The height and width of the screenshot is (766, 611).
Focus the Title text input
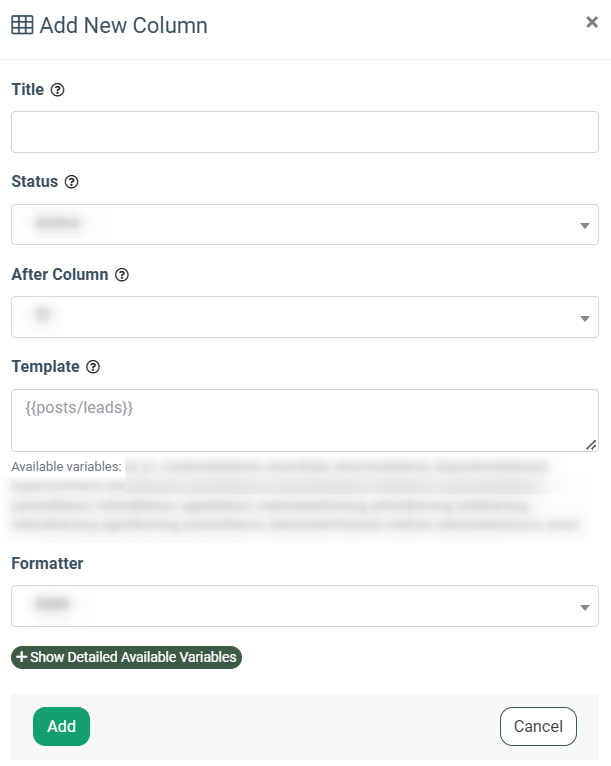click(305, 132)
